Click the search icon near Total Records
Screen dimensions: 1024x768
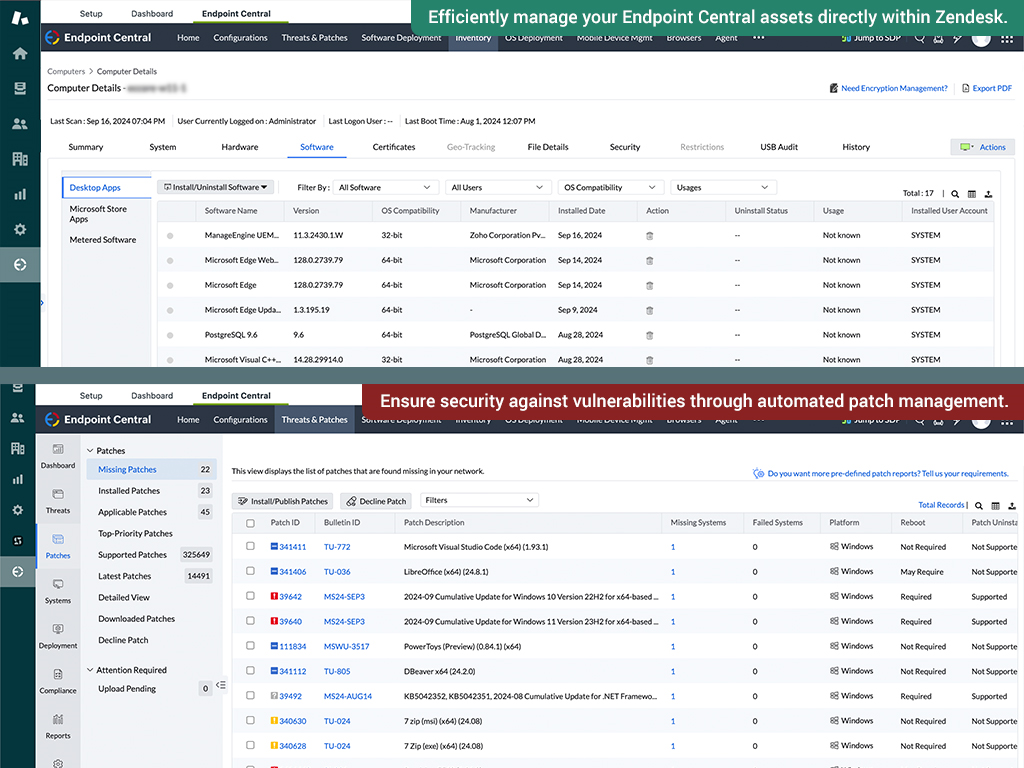point(978,505)
